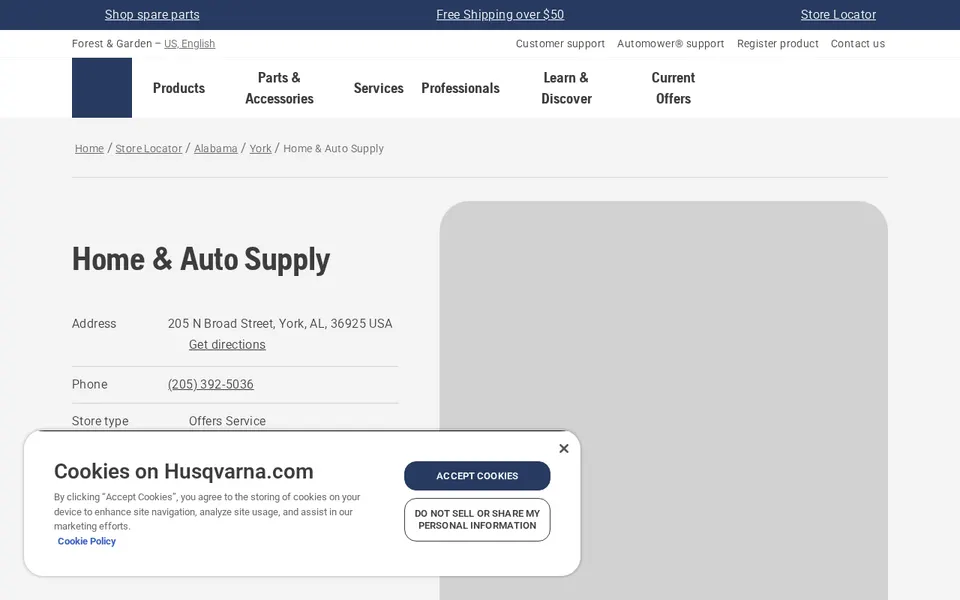Open the Cookie Policy link
The height and width of the screenshot is (600, 960).
pyautogui.click(x=86, y=541)
